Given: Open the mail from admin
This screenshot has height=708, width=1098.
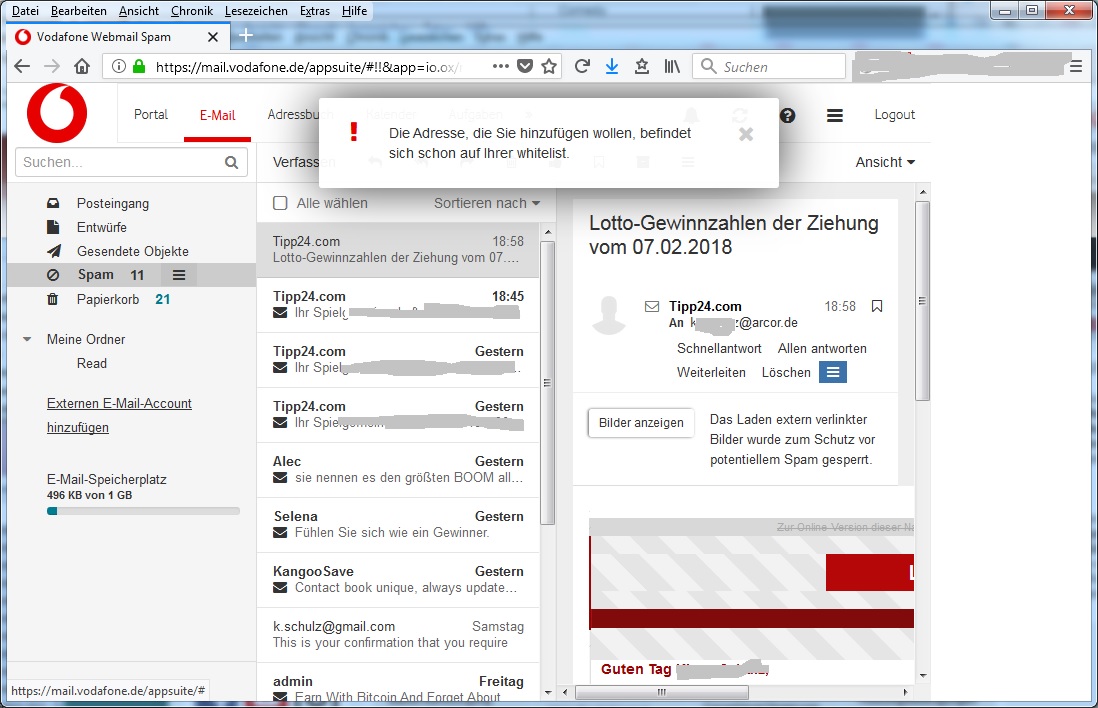Looking at the screenshot, I should [398, 683].
